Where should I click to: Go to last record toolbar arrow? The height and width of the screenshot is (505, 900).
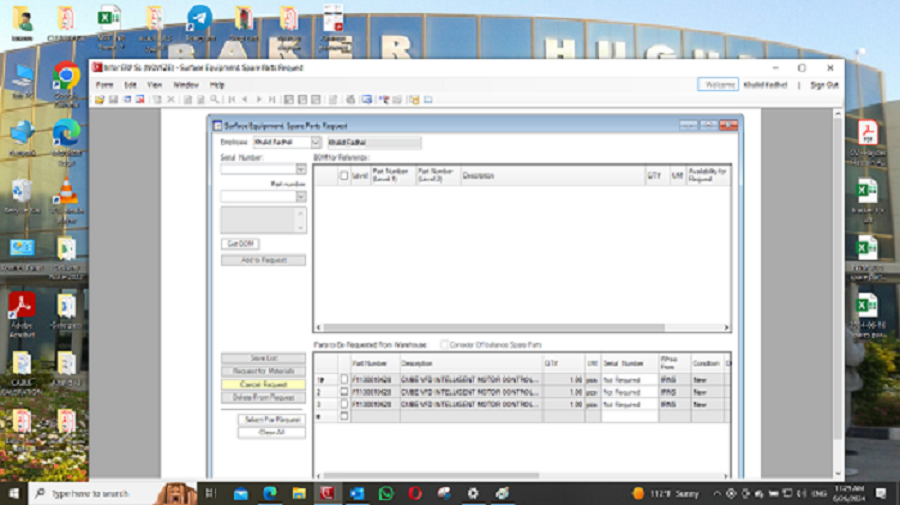272,100
